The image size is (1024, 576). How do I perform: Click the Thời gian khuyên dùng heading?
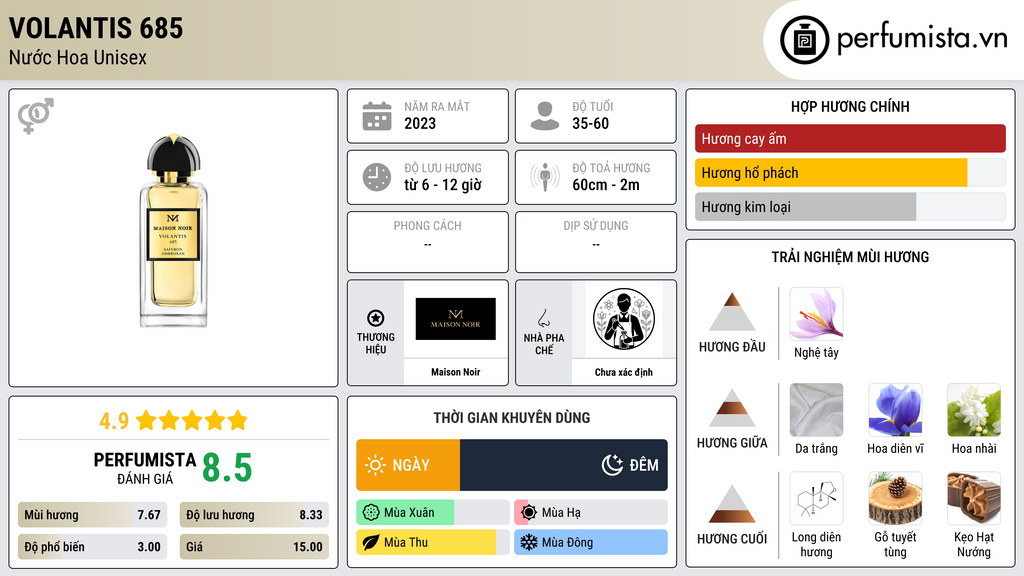(x=512, y=418)
